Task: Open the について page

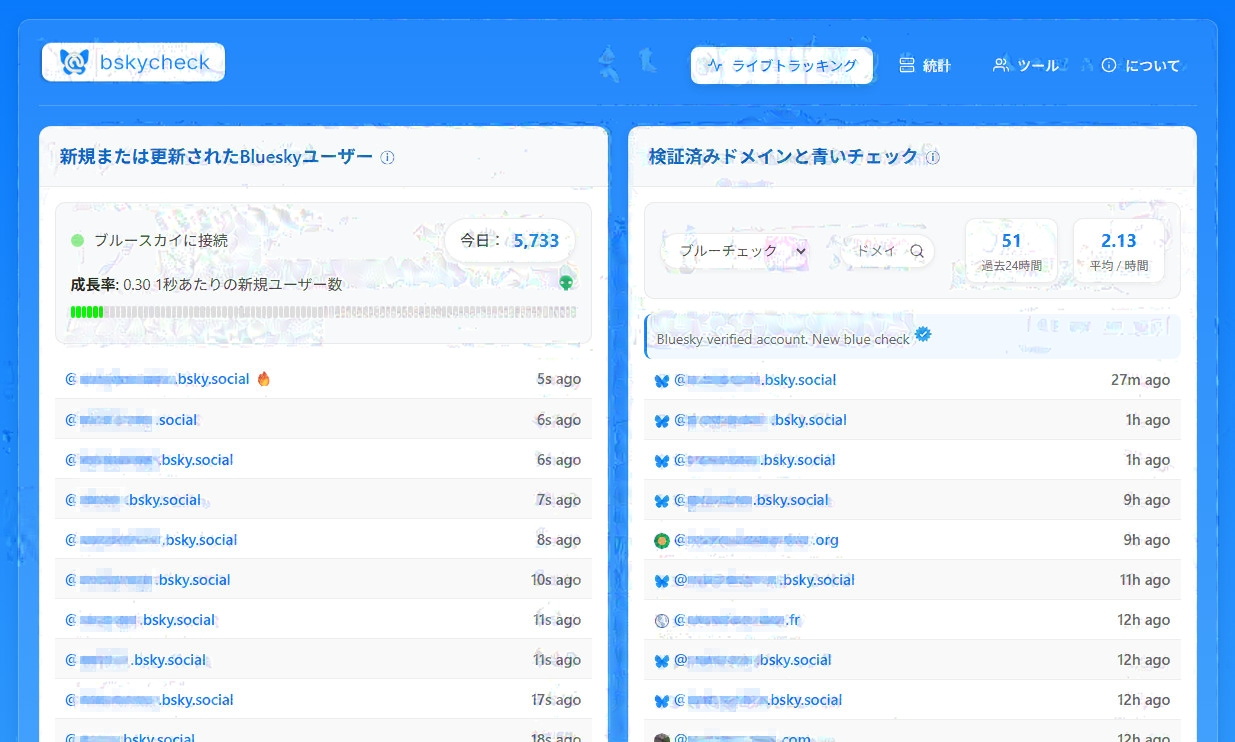Action: click(x=1140, y=66)
